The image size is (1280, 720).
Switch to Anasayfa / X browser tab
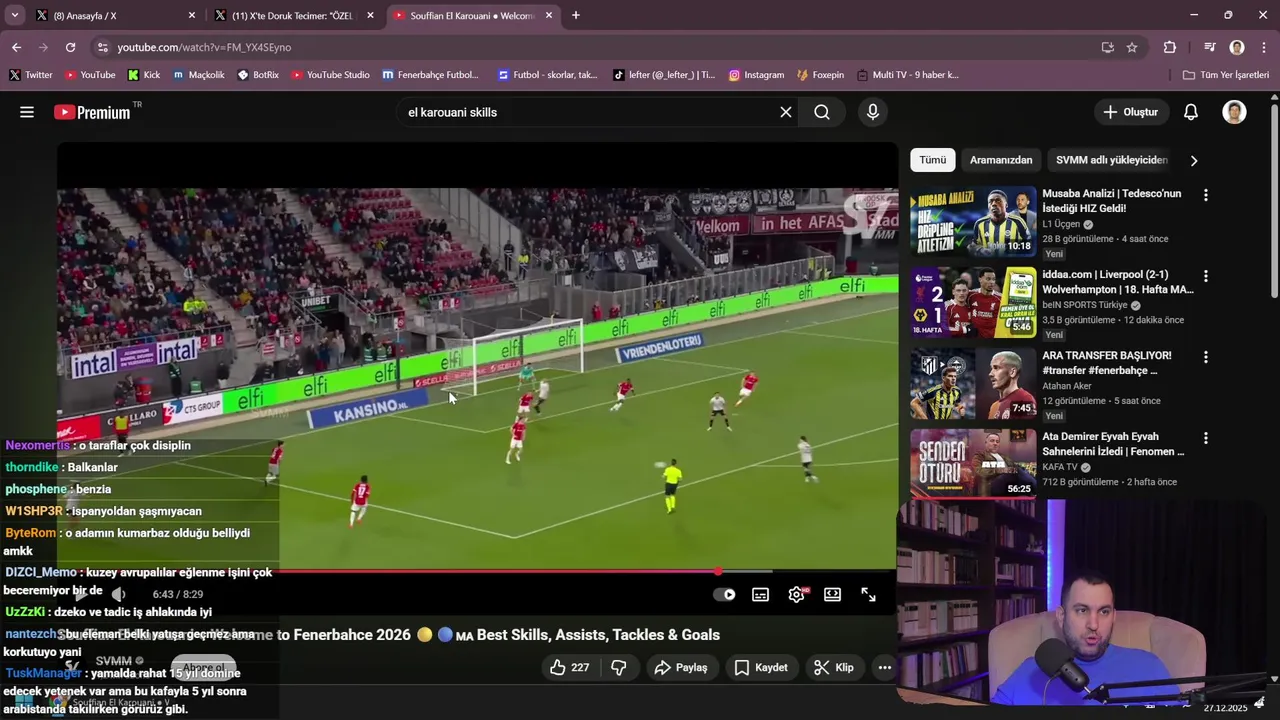coord(116,15)
